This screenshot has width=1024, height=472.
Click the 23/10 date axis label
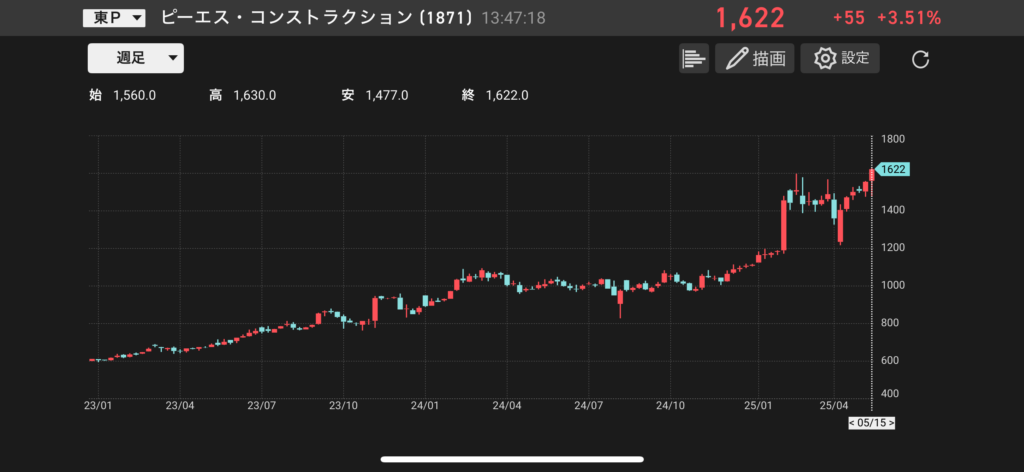(x=344, y=406)
